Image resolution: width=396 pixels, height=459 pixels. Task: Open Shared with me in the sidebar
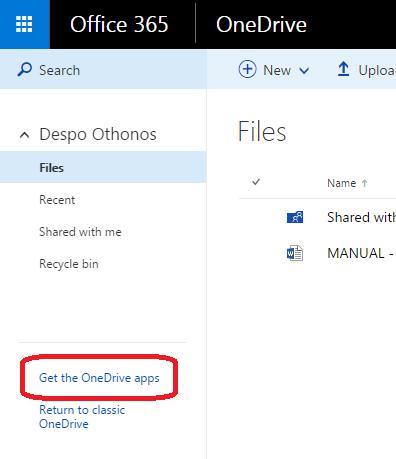click(80, 232)
